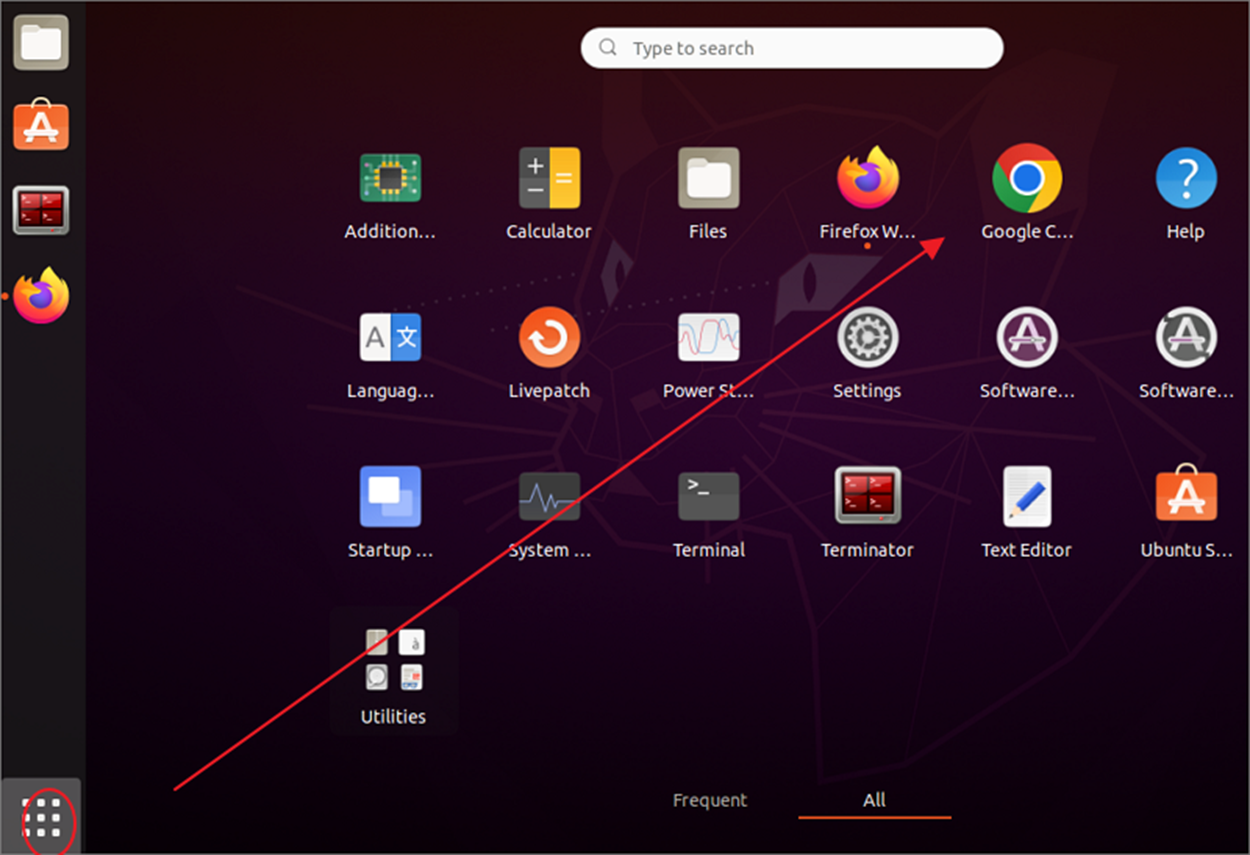Click Files icon in the dock
Image resolution: width=1250 pixels, height=855 pixels.
tap(41, 43)
